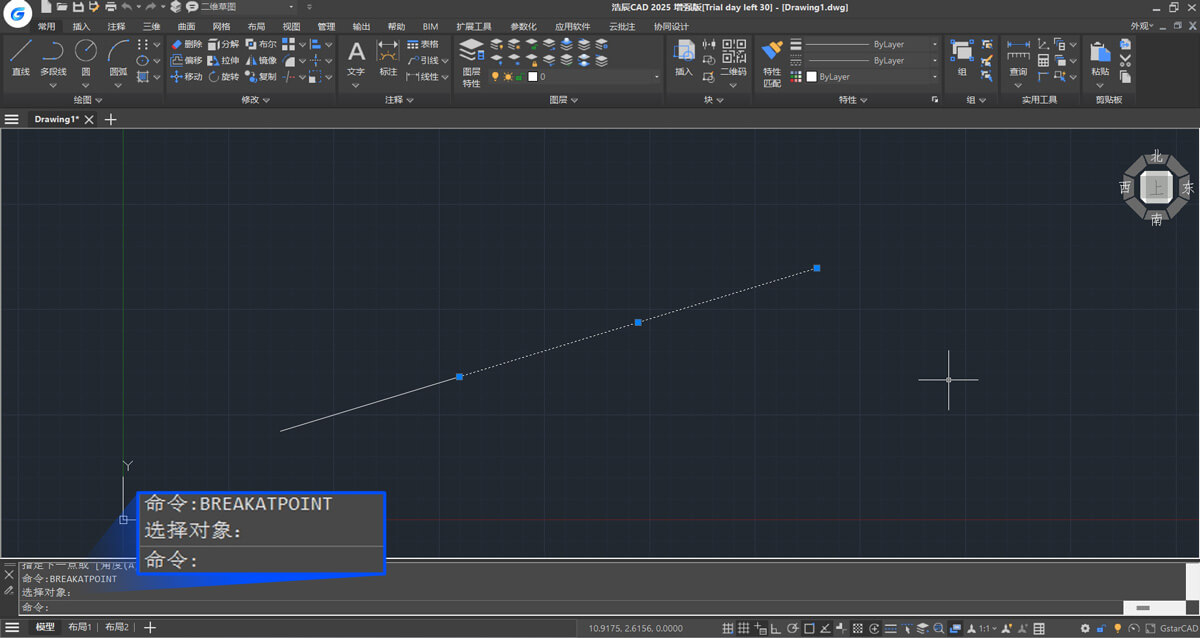Click the Save icon in quick access toolbar

pos(78,7)
